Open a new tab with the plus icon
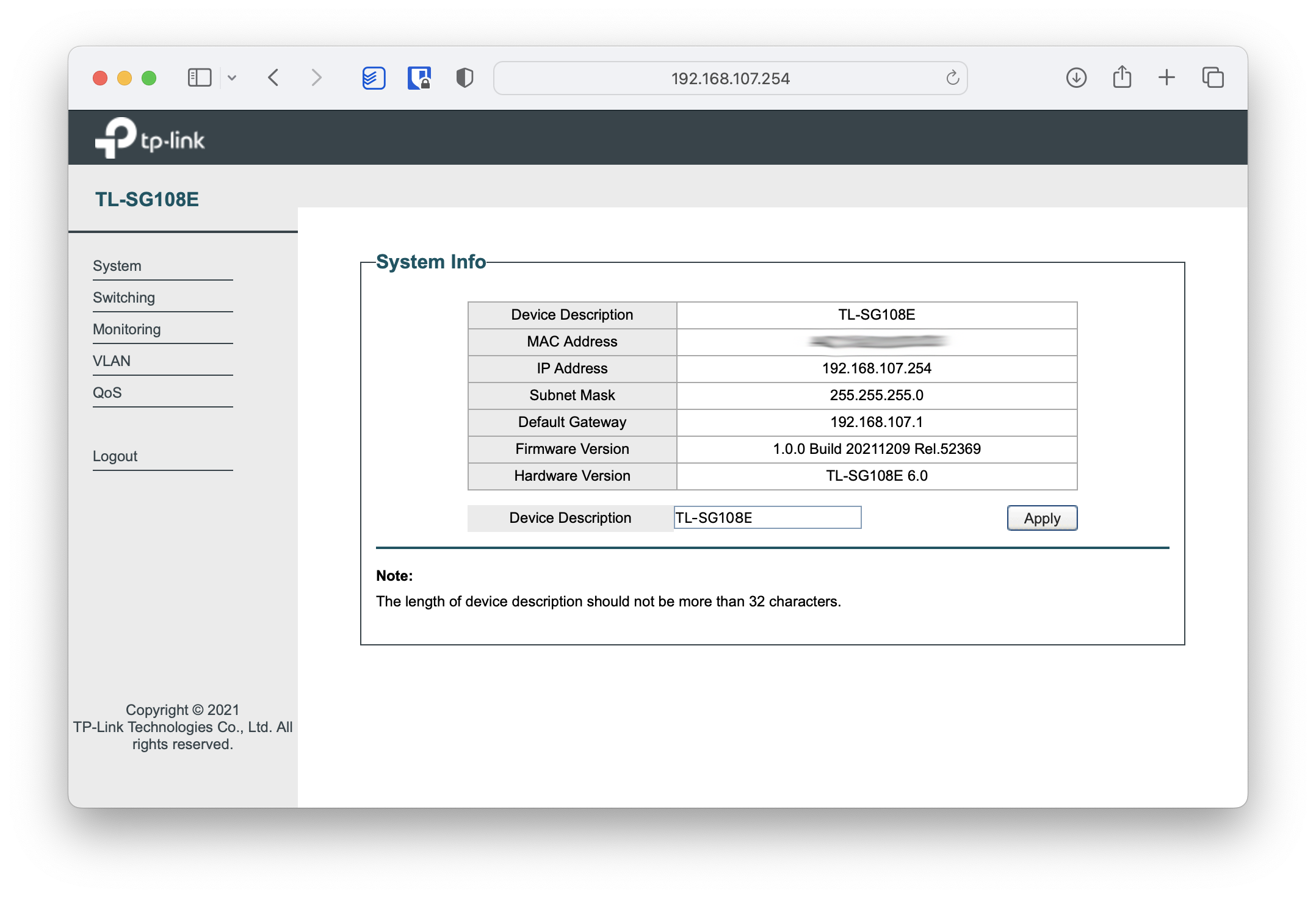The image size is (1316, 898). point(1166,77)
